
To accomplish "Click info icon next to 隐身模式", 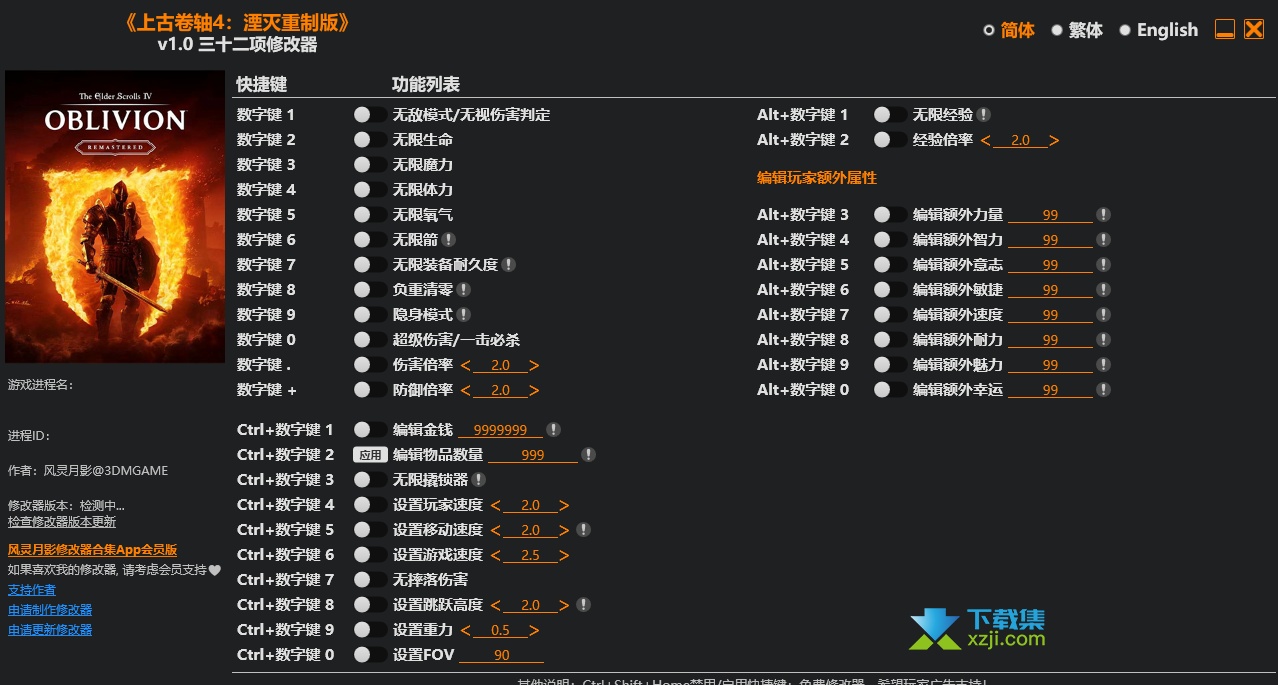I will 464,315.
